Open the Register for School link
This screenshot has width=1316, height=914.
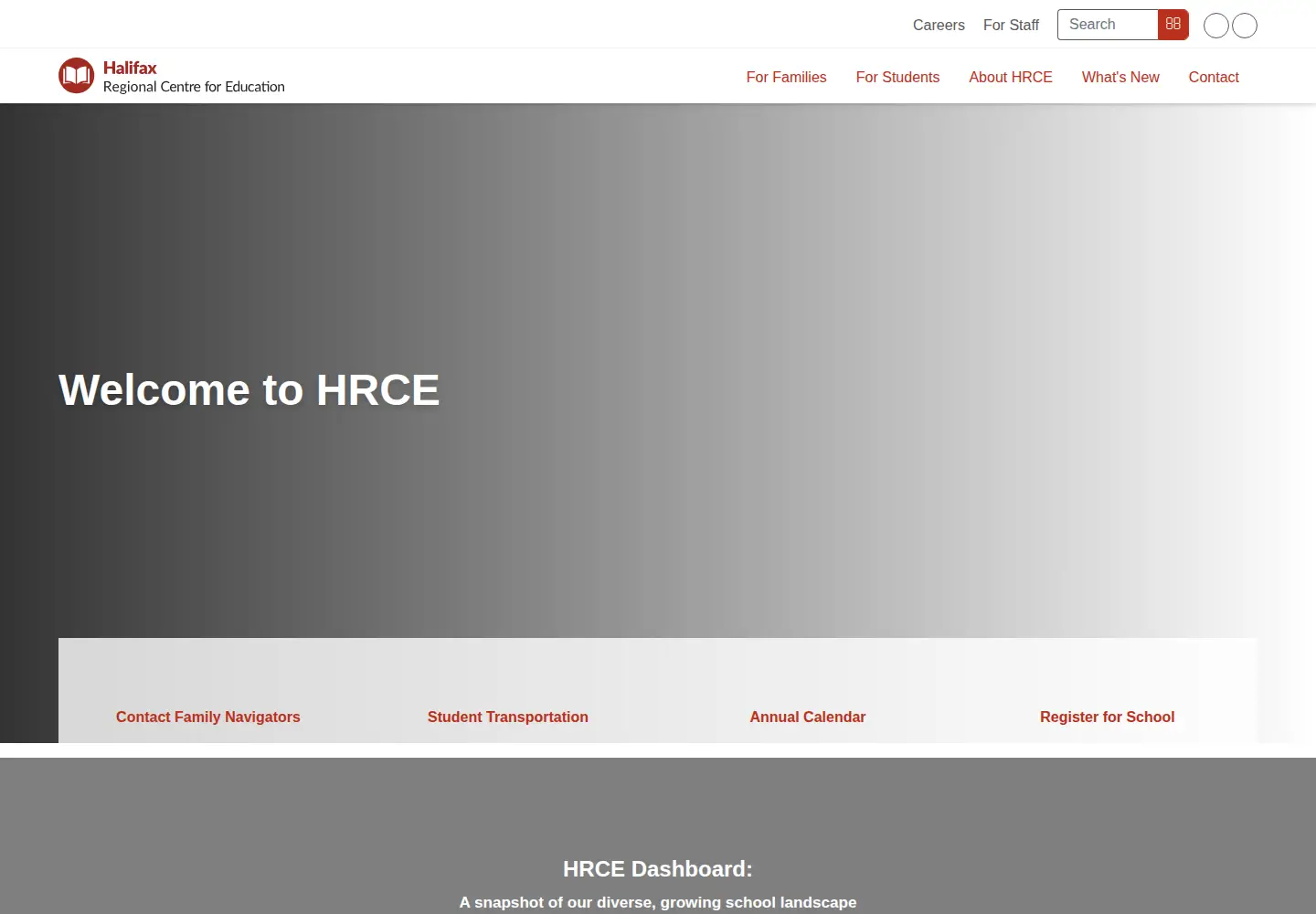pyautogui.click(x=1108, y=717)
